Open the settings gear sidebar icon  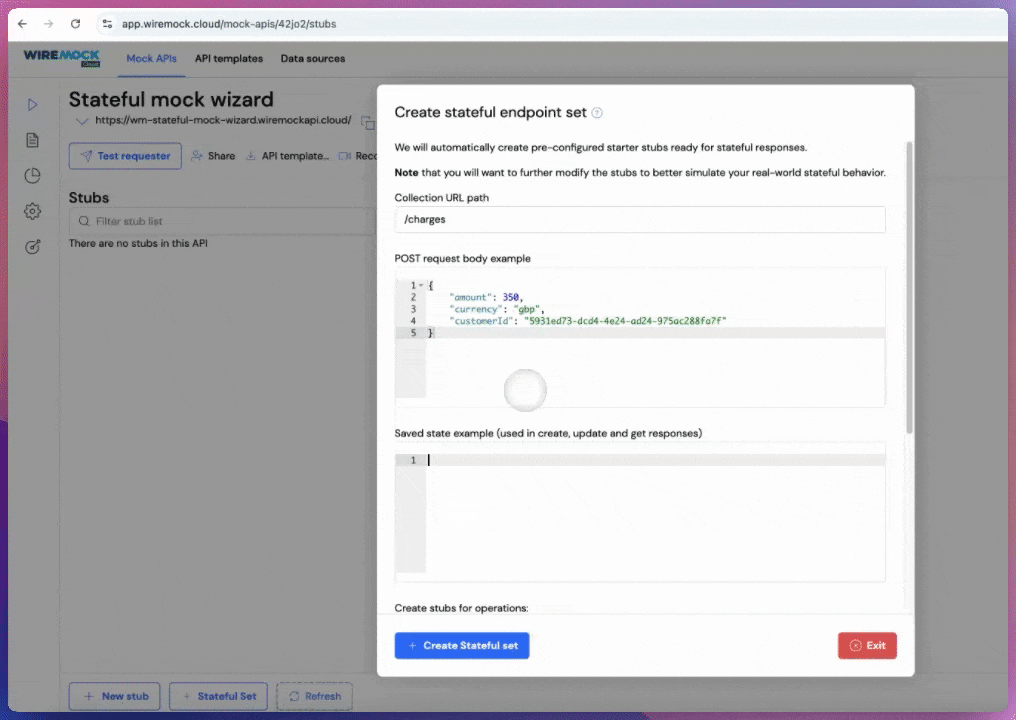click(x=32, y=211)
